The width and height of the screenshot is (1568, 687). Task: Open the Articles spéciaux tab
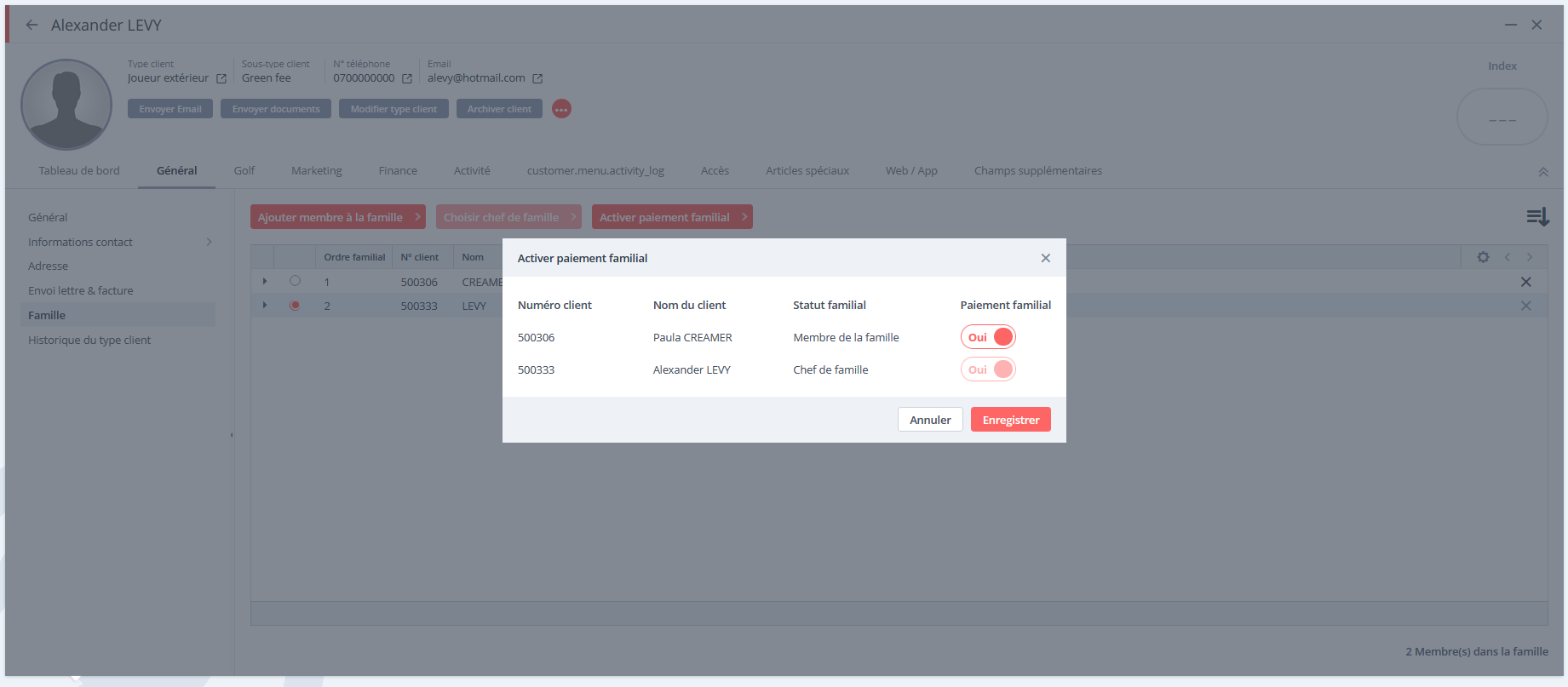807,171
